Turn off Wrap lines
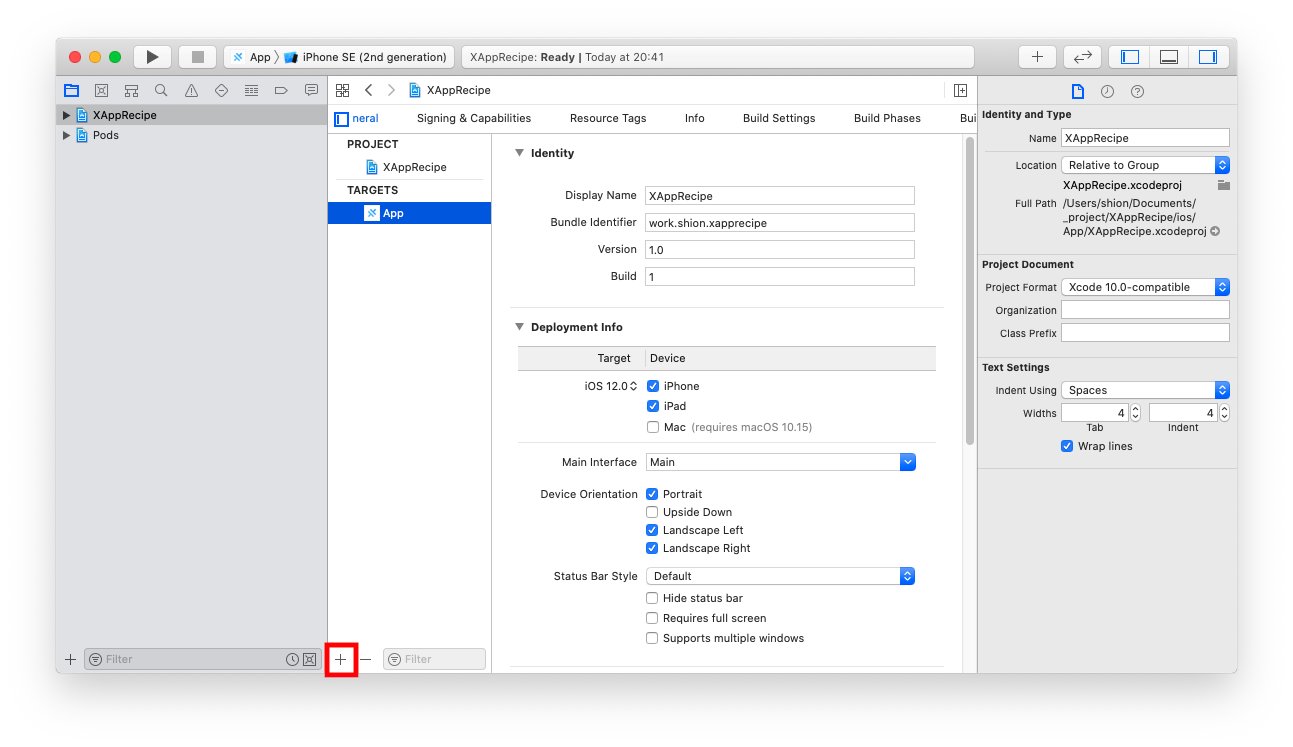Image resolution: width=1293 pixels, height=747 pixels. [x=1067, y=446]
